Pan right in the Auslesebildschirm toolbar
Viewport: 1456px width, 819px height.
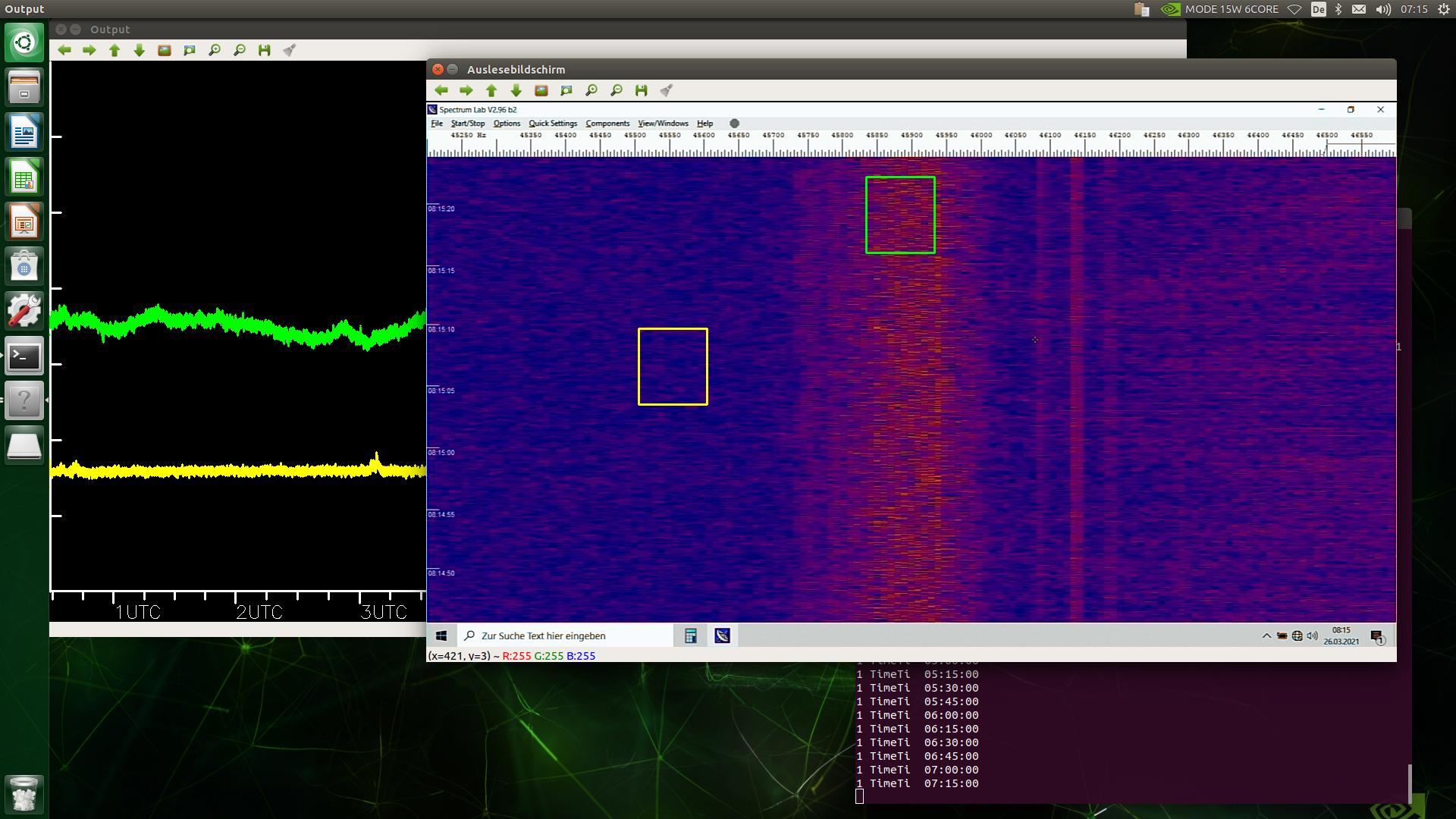(x=466, y=90)
